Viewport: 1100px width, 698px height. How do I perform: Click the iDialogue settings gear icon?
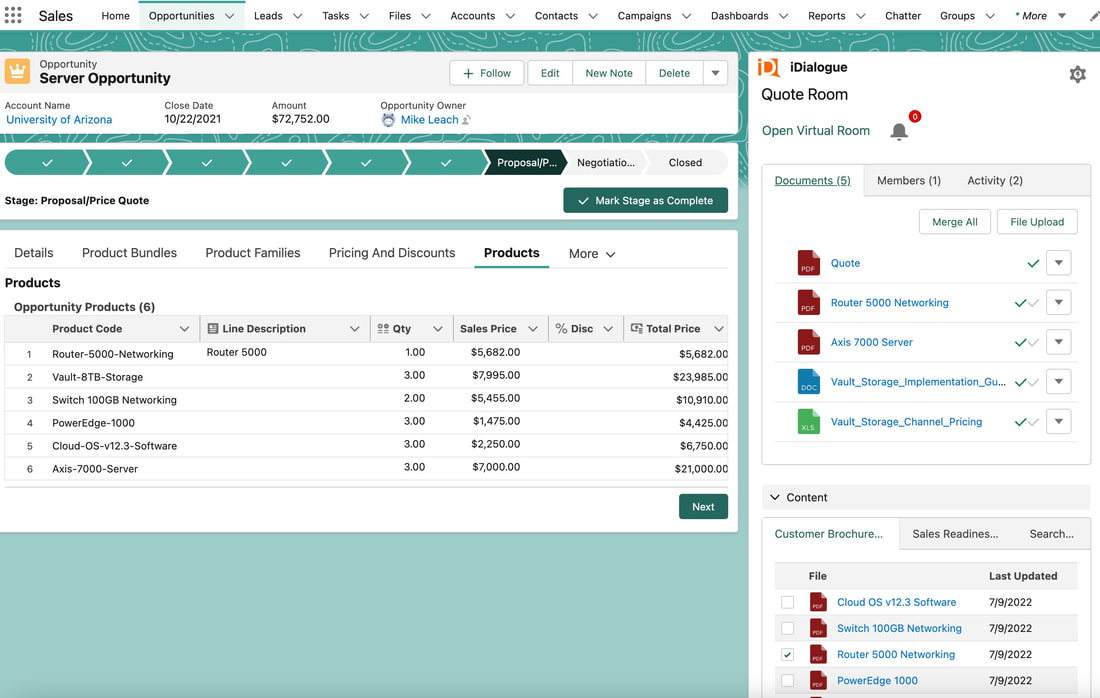click(x=1078, y=74)
